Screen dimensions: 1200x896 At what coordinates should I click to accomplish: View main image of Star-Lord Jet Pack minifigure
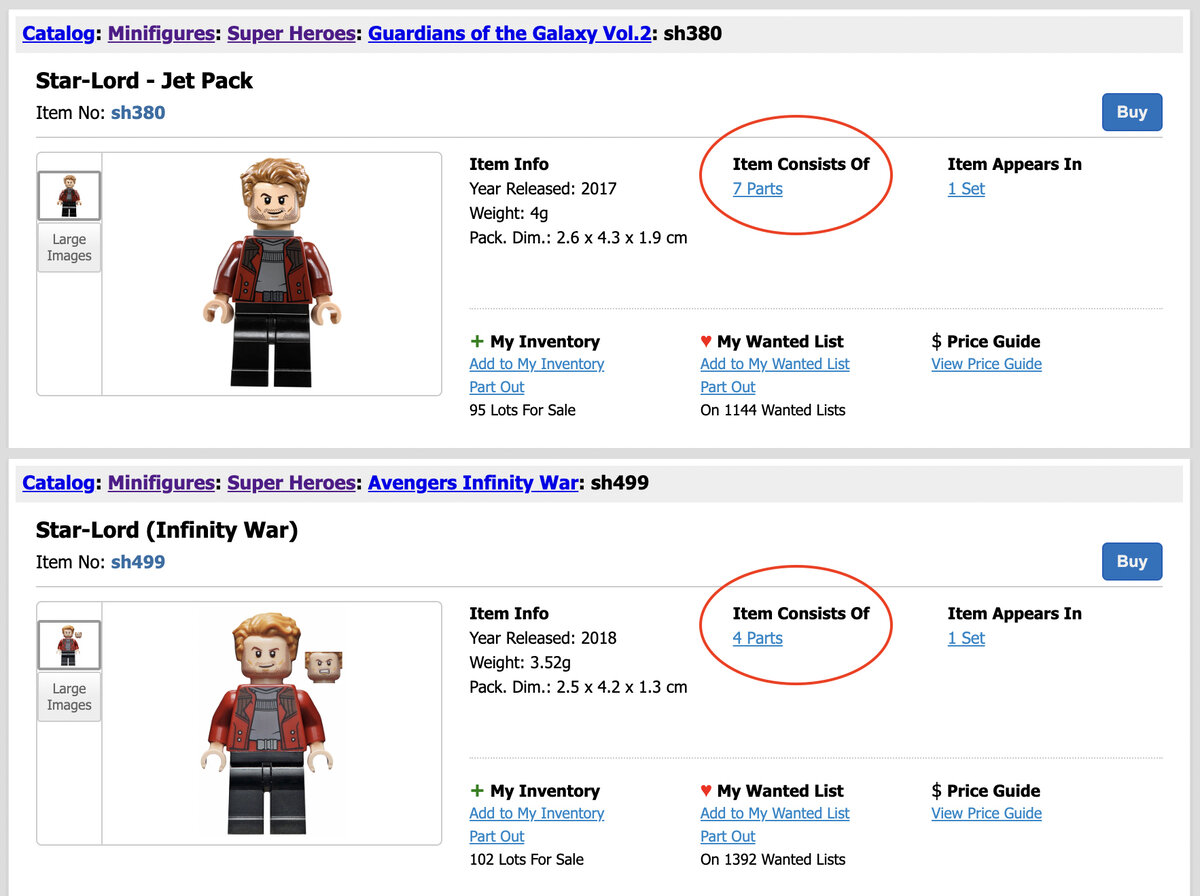tap(271, 273)
